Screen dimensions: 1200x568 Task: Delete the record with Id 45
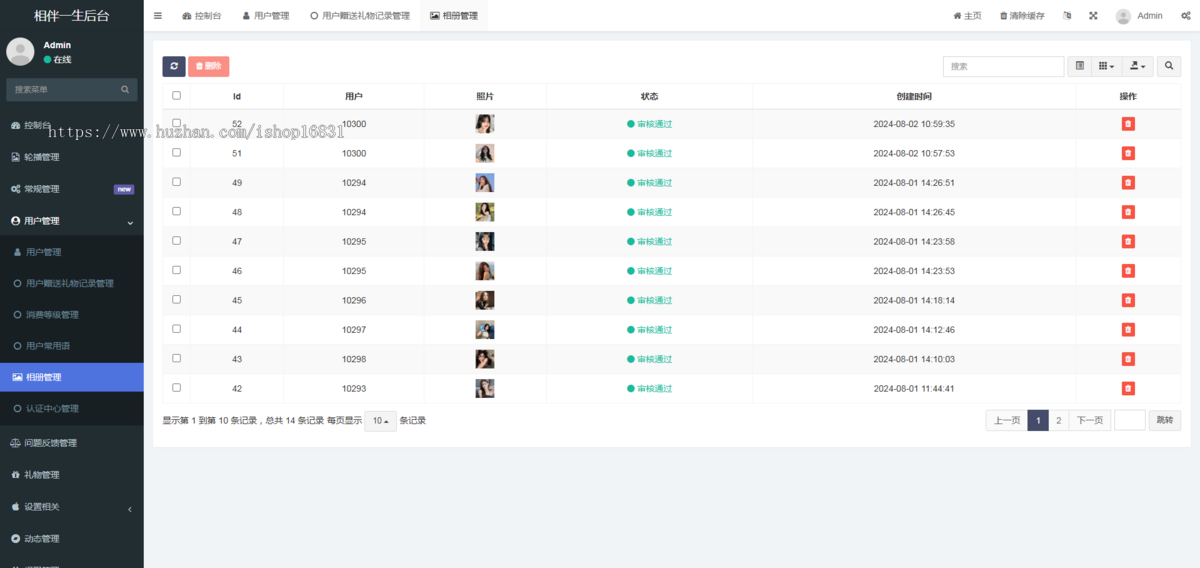[1128, 300]
